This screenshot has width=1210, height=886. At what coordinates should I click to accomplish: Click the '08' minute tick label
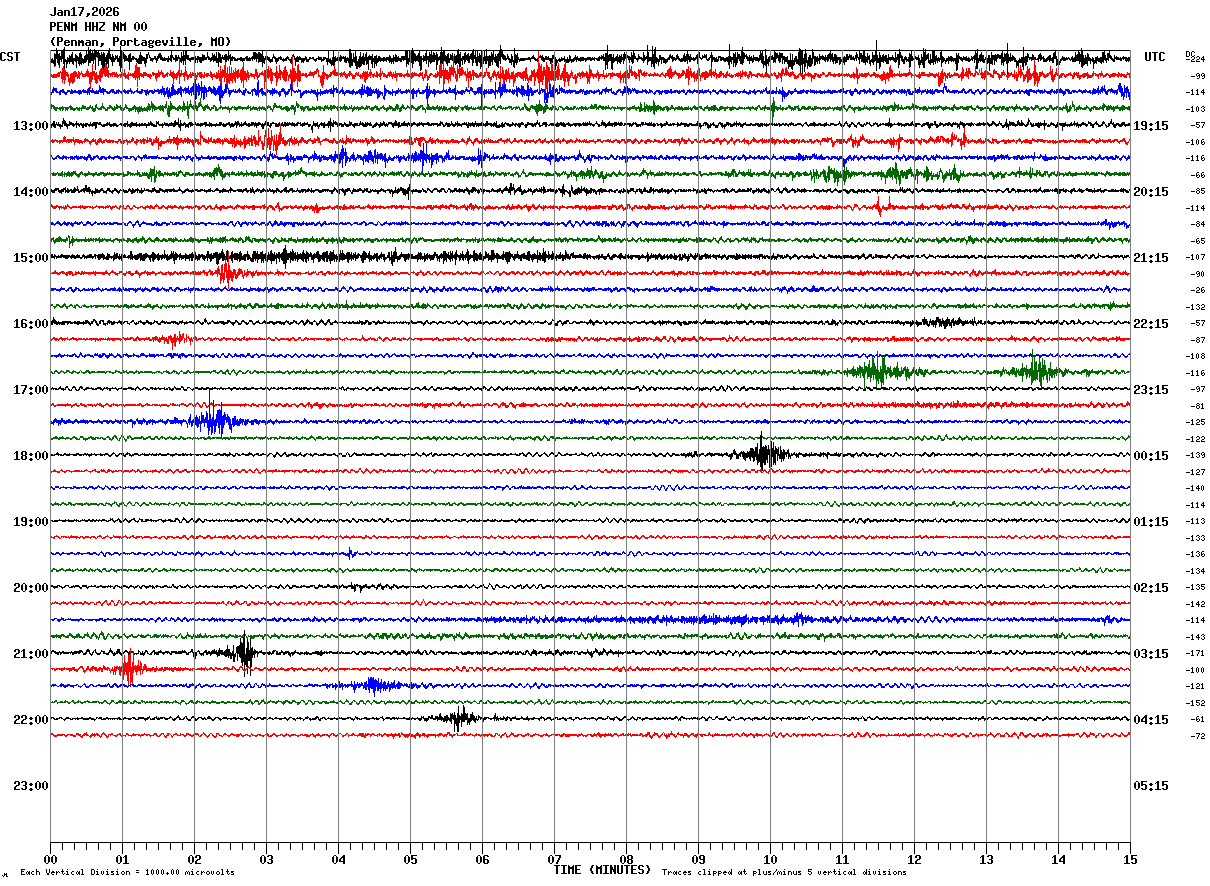[x=626, y=859]
